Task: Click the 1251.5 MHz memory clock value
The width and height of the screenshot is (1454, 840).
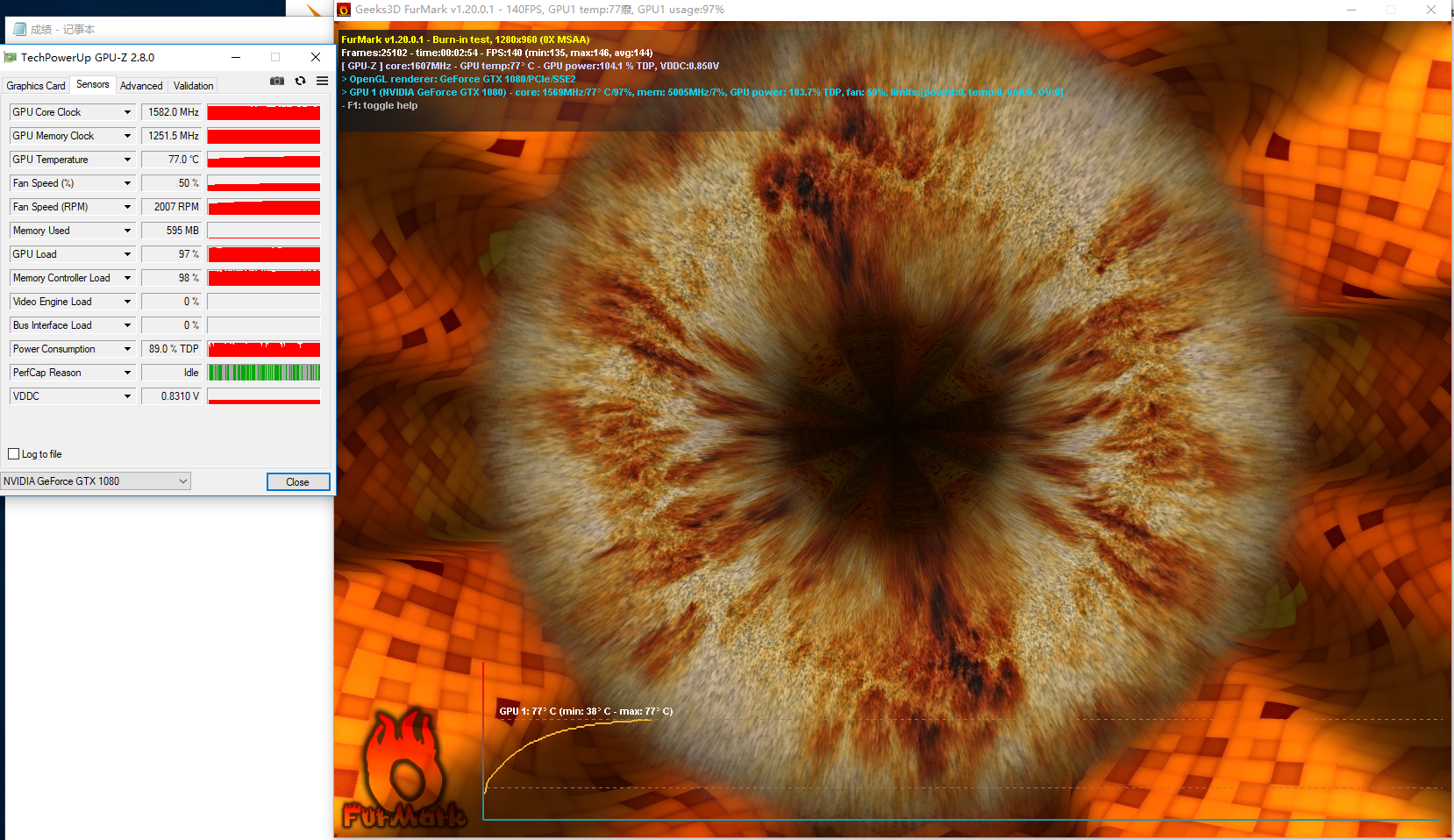Action: pyautogui.click(x=172, y=136)
